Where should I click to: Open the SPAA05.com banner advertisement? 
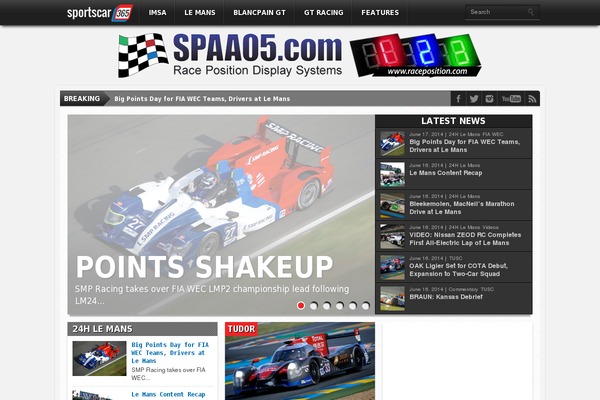(x=300, y=56)
